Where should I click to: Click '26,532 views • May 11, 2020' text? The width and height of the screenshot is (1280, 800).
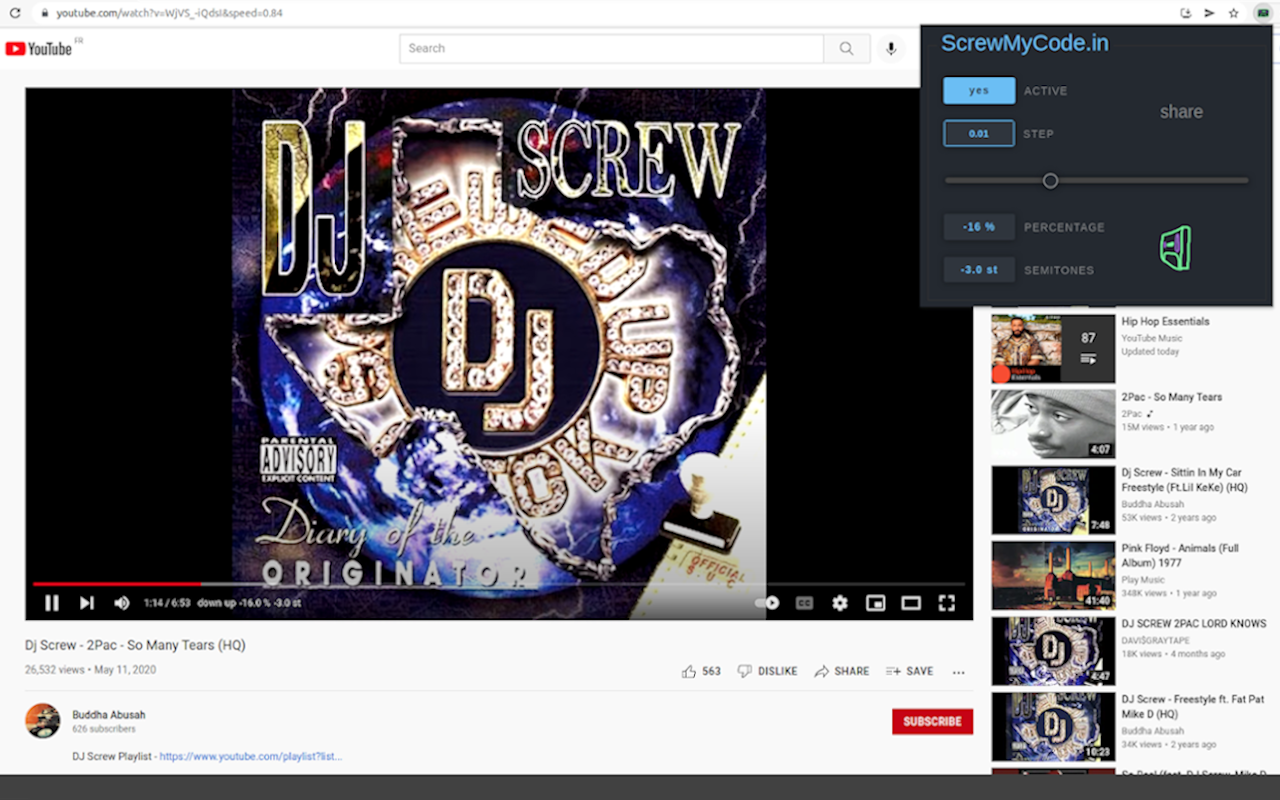[90, 670]
